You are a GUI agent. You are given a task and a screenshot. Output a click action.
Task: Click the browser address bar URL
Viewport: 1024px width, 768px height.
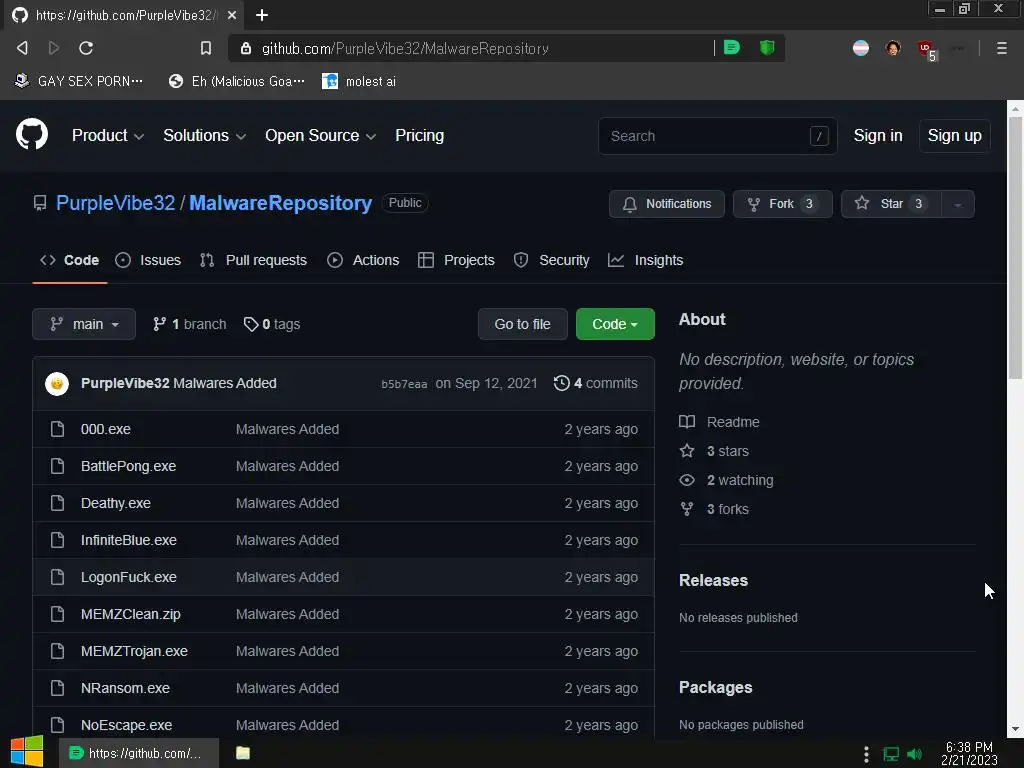tap(405, 48)
